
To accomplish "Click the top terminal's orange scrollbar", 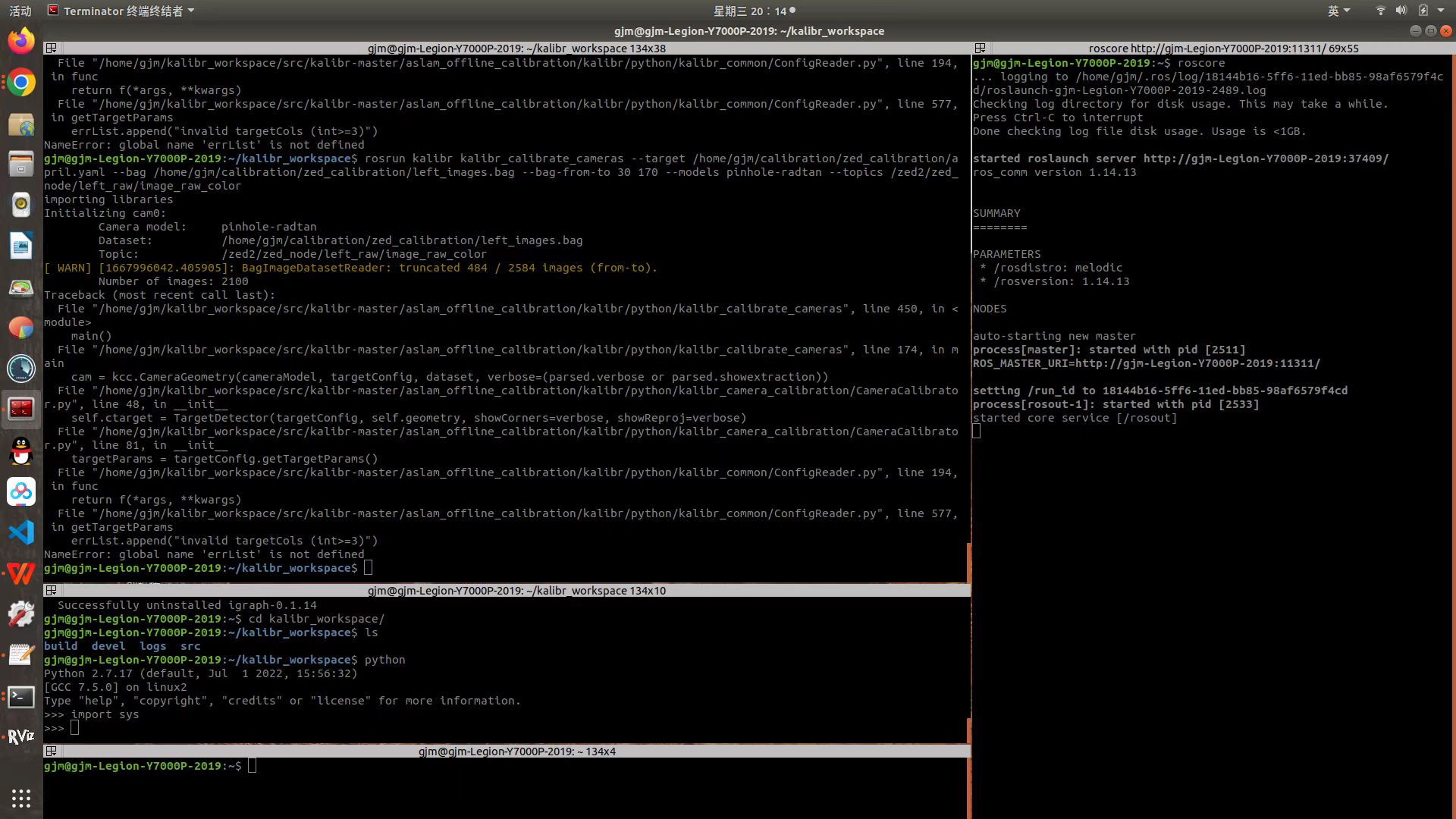I will [x=968, y=562].
